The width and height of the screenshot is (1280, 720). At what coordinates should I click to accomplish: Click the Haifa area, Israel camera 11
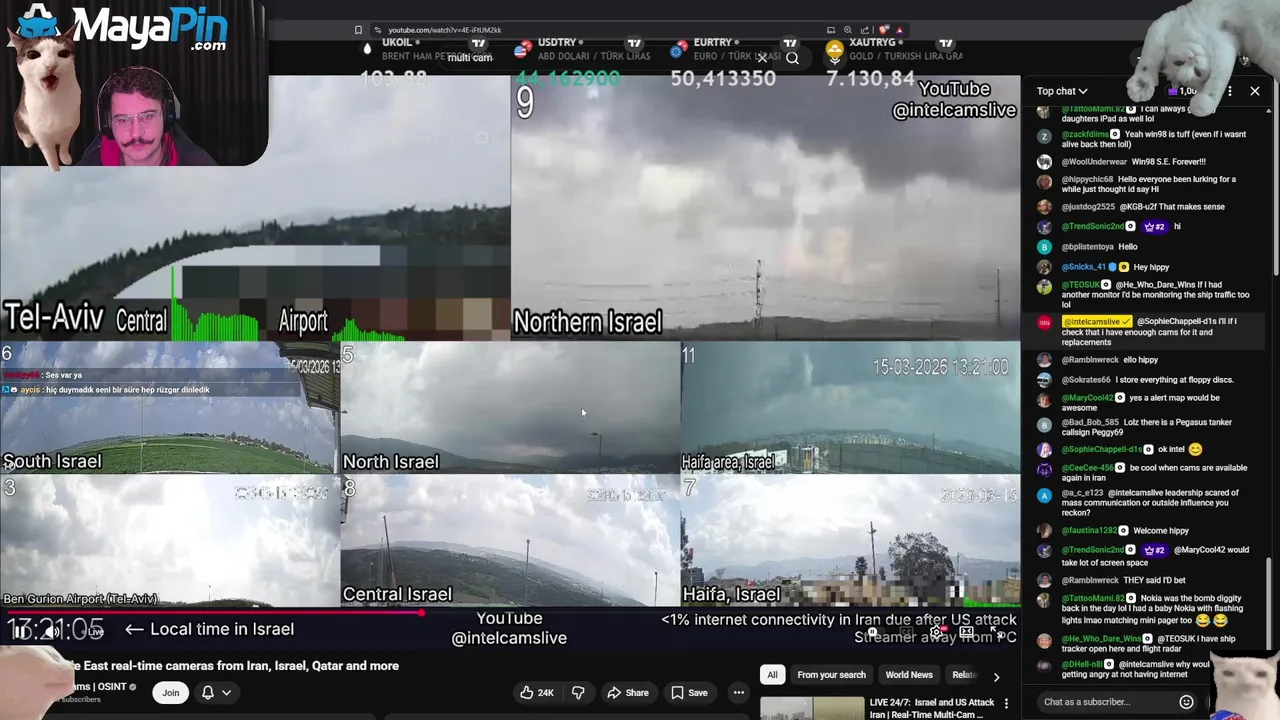click(851, 408)
